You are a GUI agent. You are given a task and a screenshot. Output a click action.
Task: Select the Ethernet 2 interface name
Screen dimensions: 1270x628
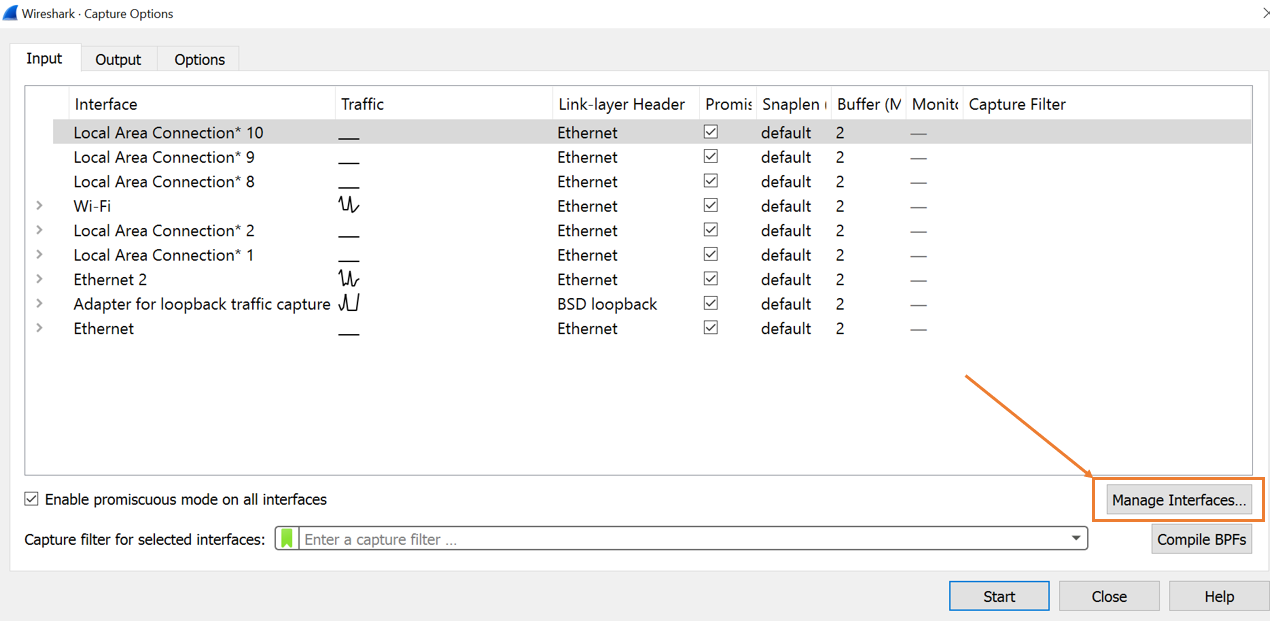pos(110,279)
